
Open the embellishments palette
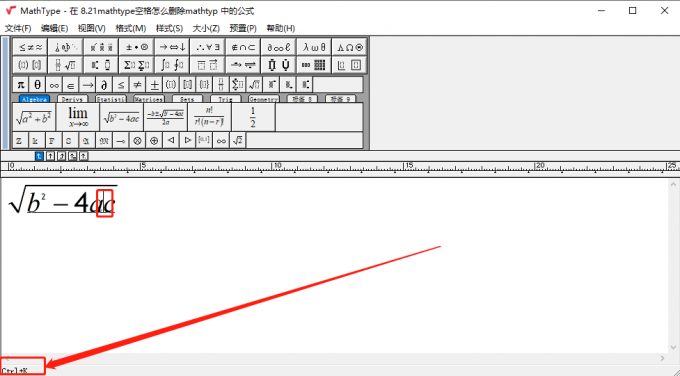[x=101, y=47]
